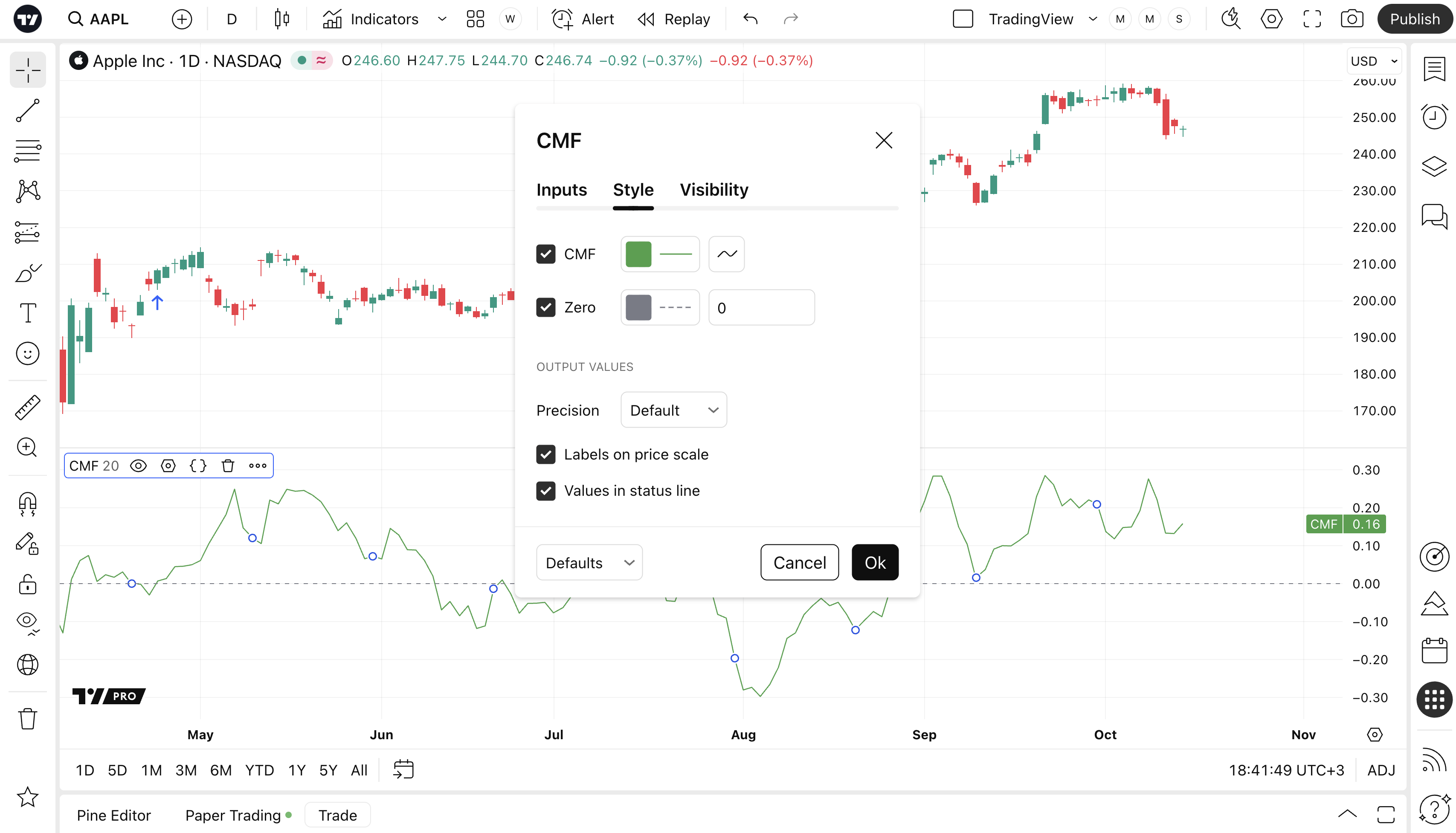The height and width of the screenshot is (833, 1456).
Task: Switch to the Inputs tab
Action: 561,189
